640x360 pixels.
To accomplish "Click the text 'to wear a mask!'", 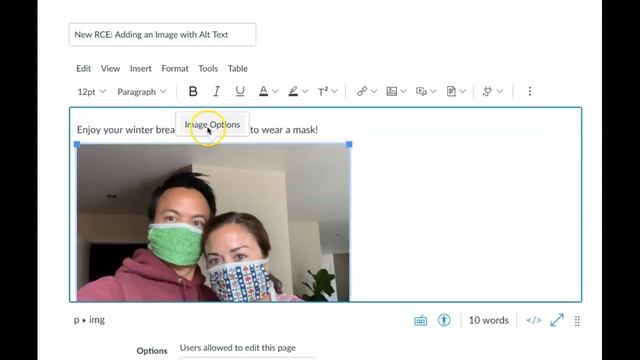I will point(284,130).
